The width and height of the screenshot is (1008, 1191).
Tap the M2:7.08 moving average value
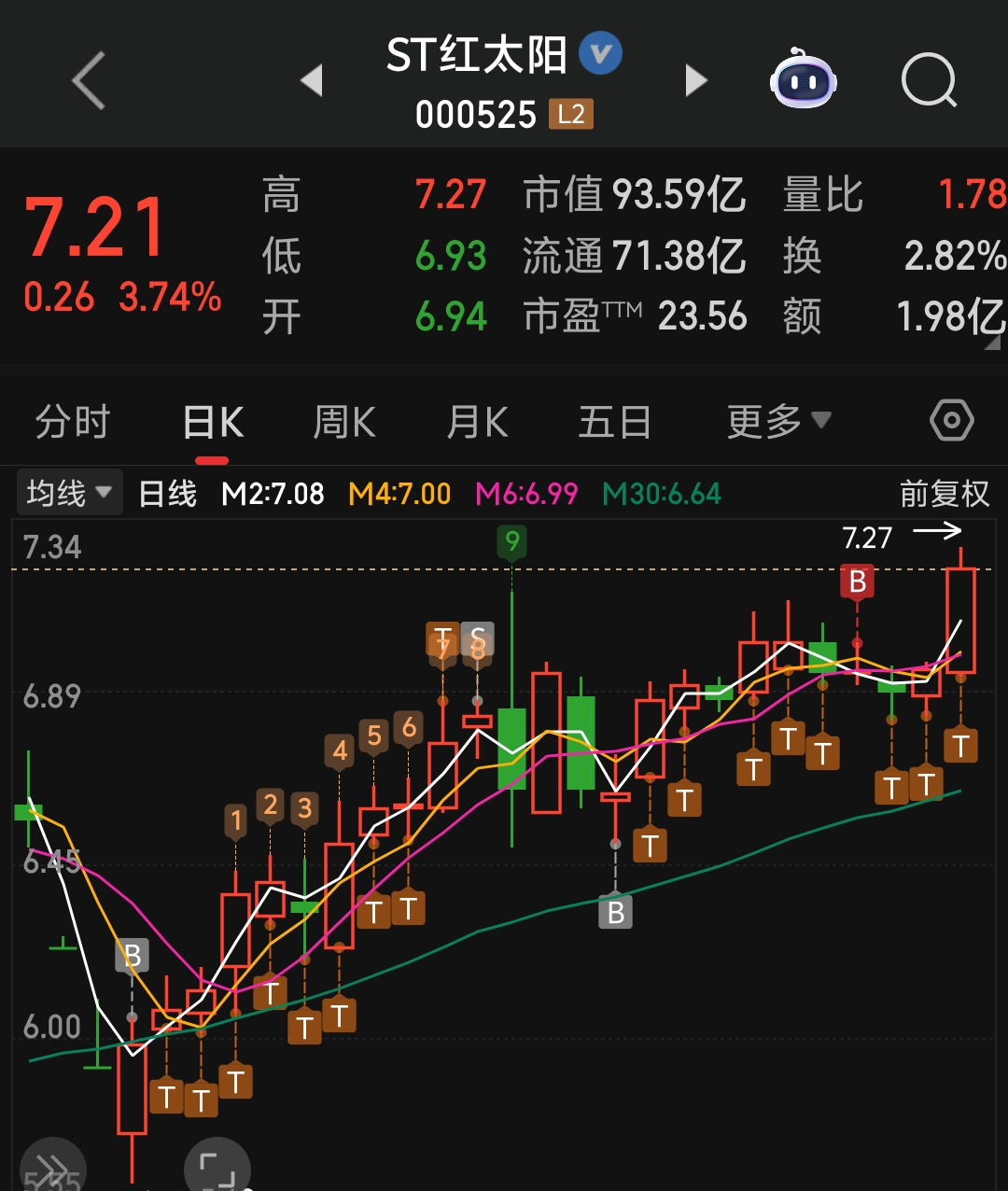click(273, 493)
